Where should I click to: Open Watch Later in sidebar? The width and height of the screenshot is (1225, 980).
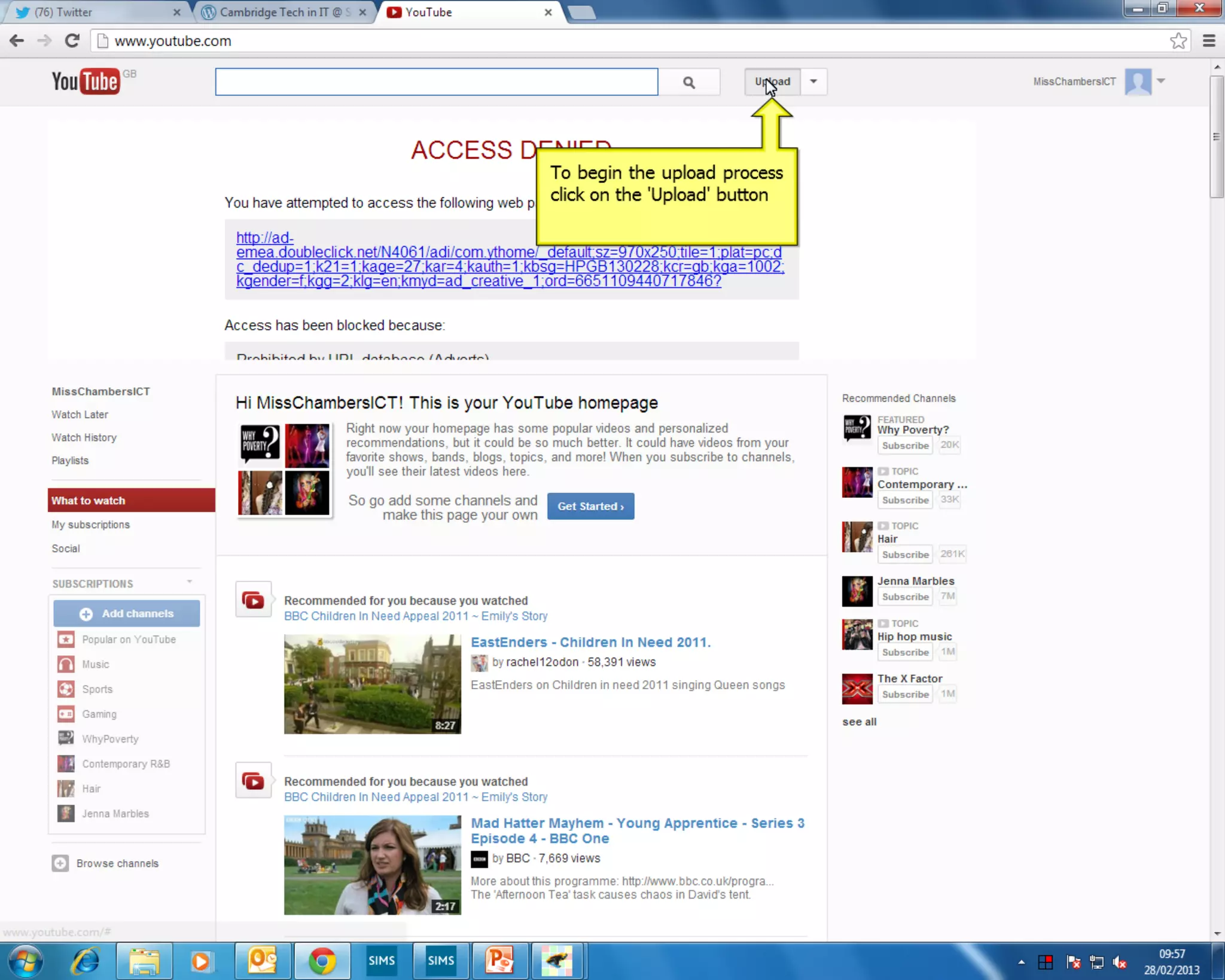80,415
